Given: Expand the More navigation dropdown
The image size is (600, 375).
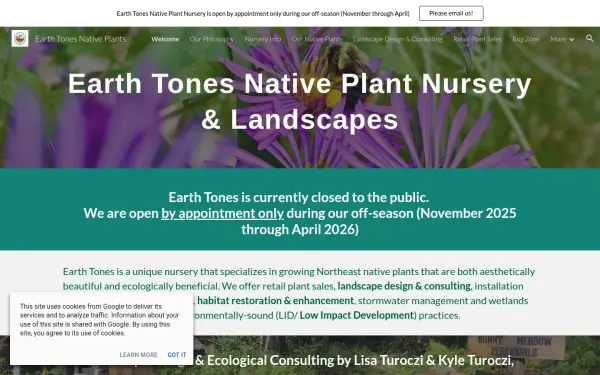Looking at the screenshot, I should pos(562,39).
